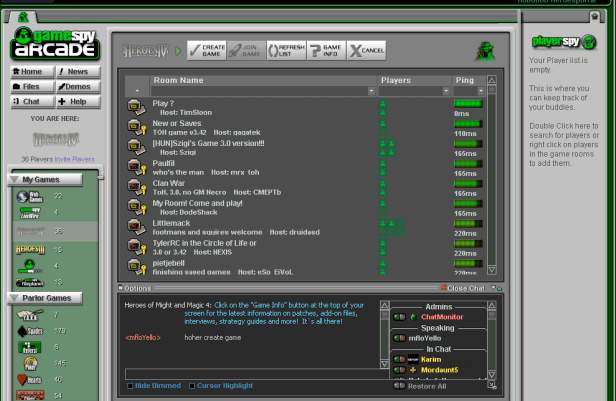Open the Hearts parlor game

(29, 380)
